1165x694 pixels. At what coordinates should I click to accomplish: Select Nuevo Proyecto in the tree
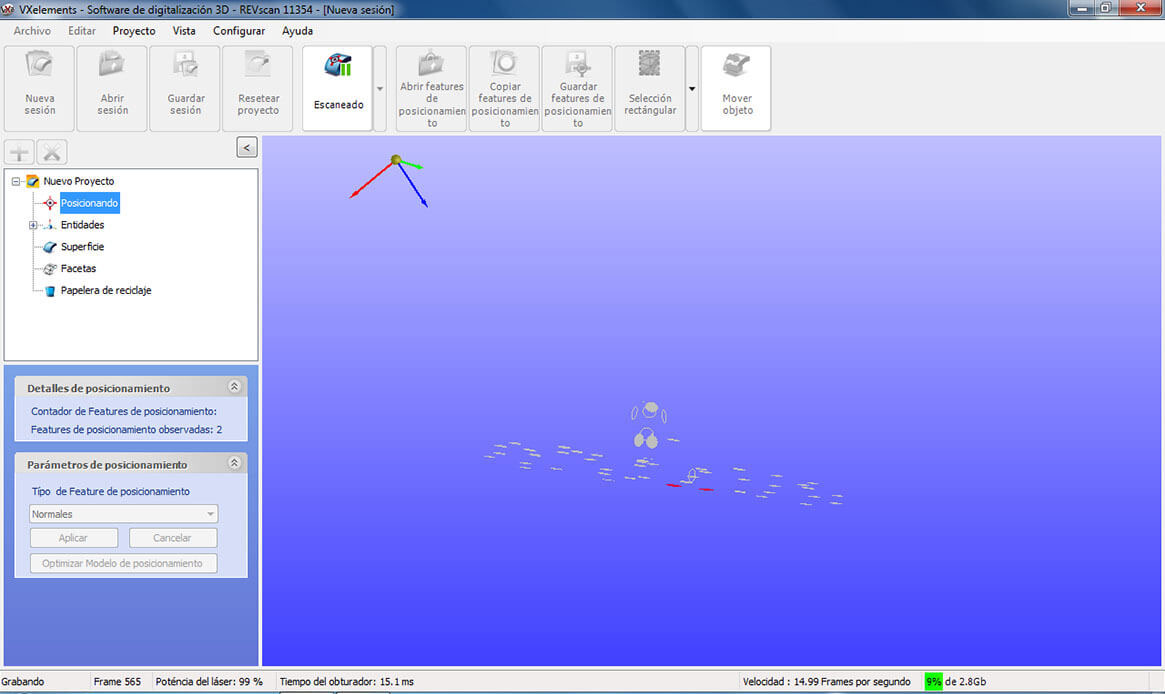(x=79, y=181)
